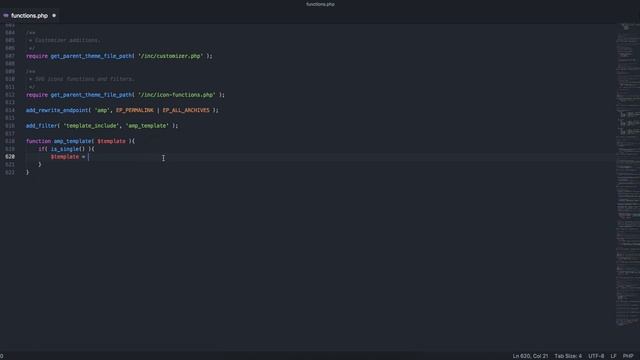Open the LF line endings selector
This screenshot has width=640, height=360.
[613, 356]
